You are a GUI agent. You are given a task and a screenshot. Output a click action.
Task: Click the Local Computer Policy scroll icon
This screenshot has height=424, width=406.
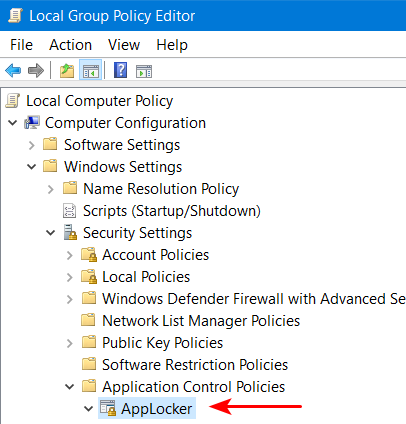pos(13,101)
